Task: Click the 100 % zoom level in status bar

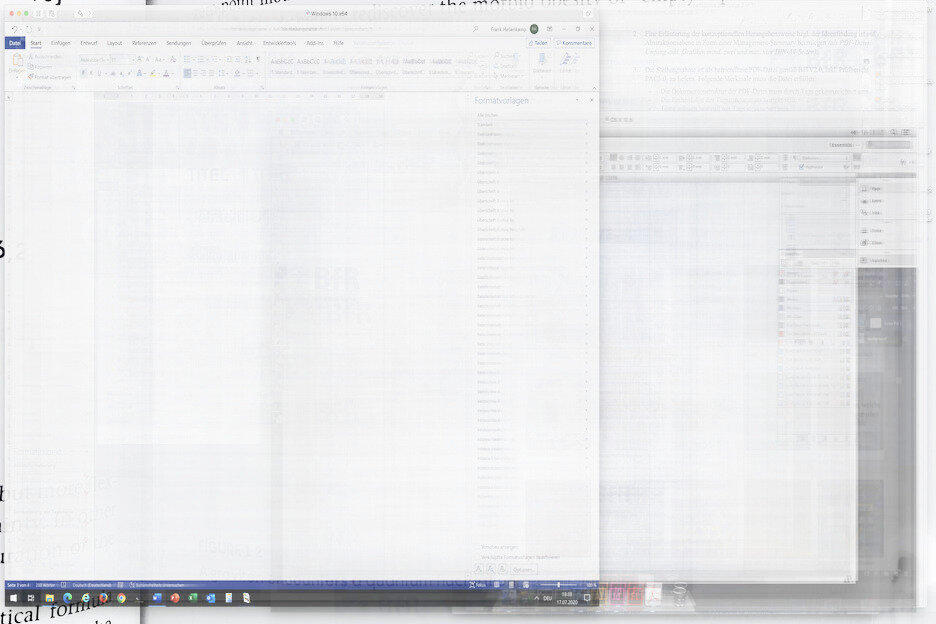Action: click(x=591, y=585)
